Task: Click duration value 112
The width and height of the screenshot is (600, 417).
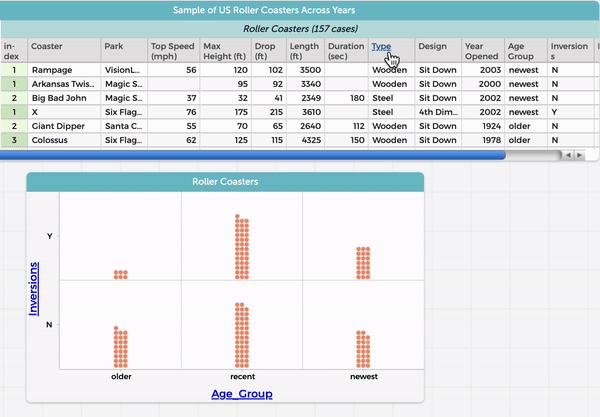Action: click(x=347, y=126)
